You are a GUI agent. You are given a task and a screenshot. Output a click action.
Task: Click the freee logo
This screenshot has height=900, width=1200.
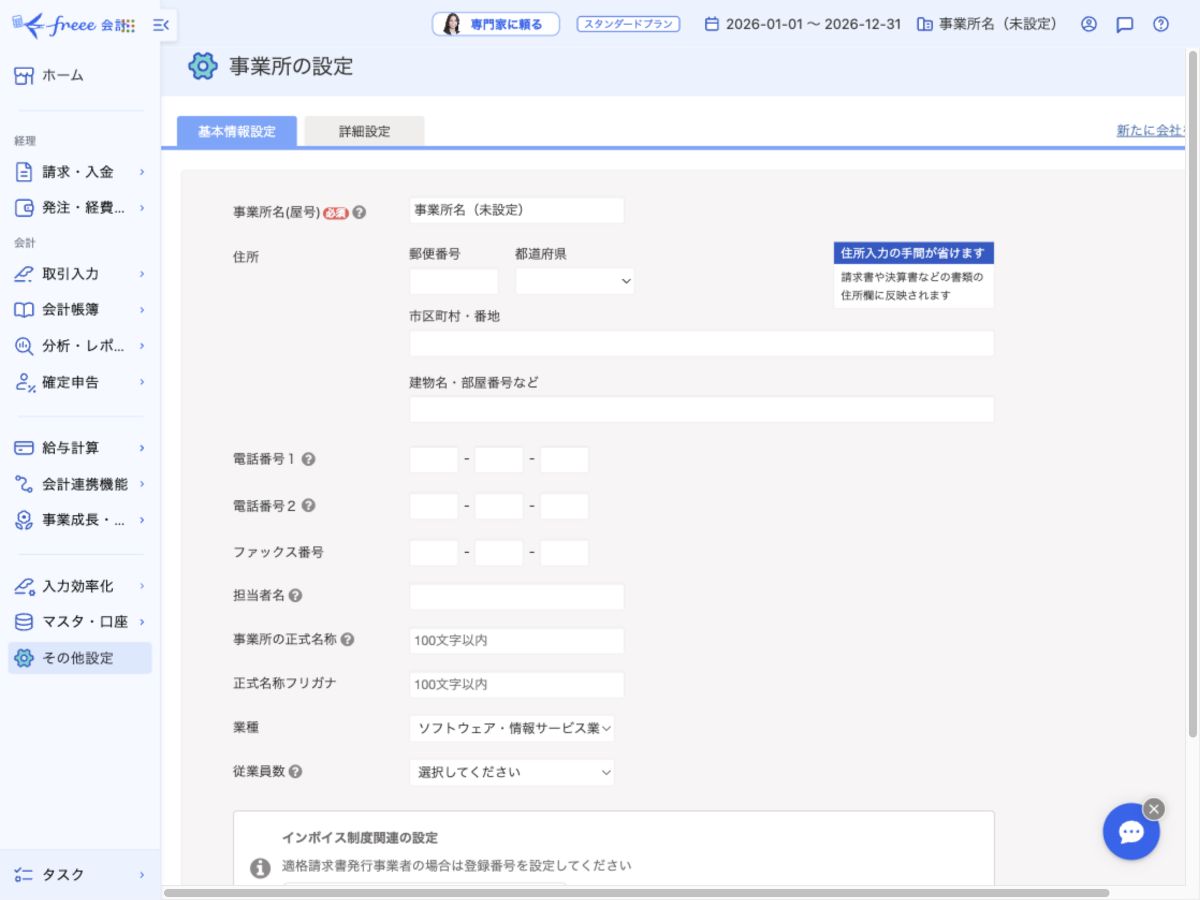73,25
